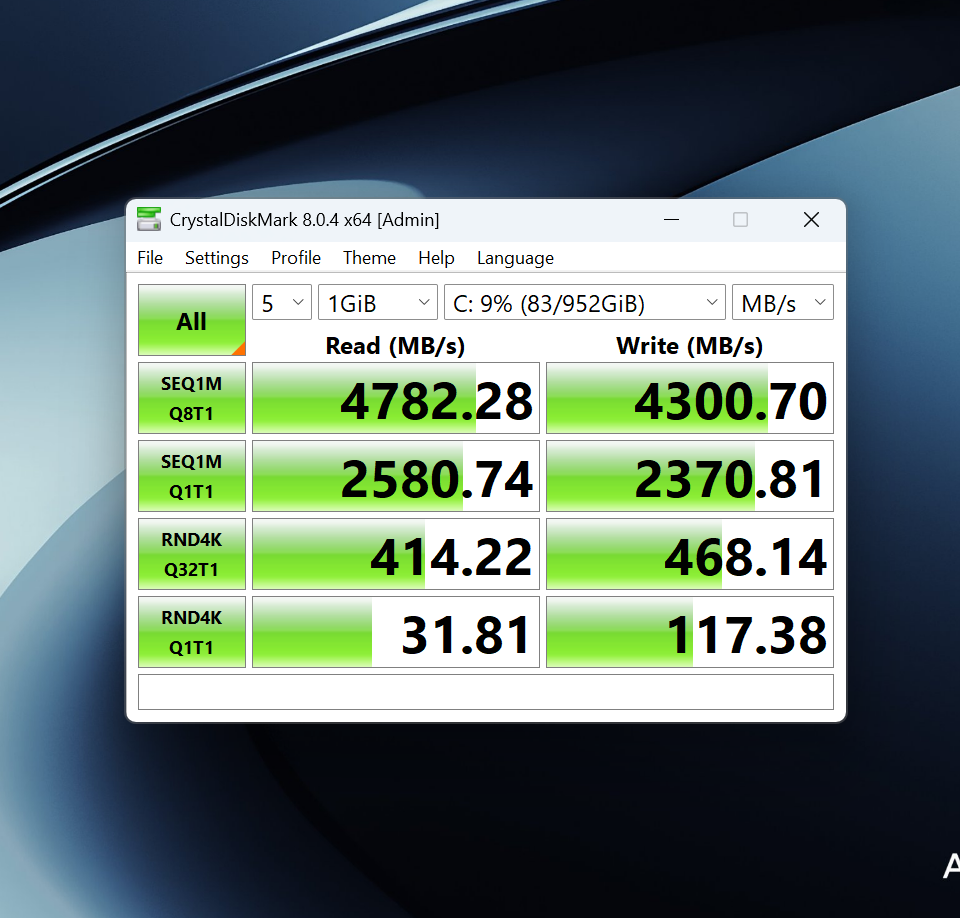Run the SEQ1M Q8T1 test
Viewport: 960px width, 918px height.
(x=191, y=398)
